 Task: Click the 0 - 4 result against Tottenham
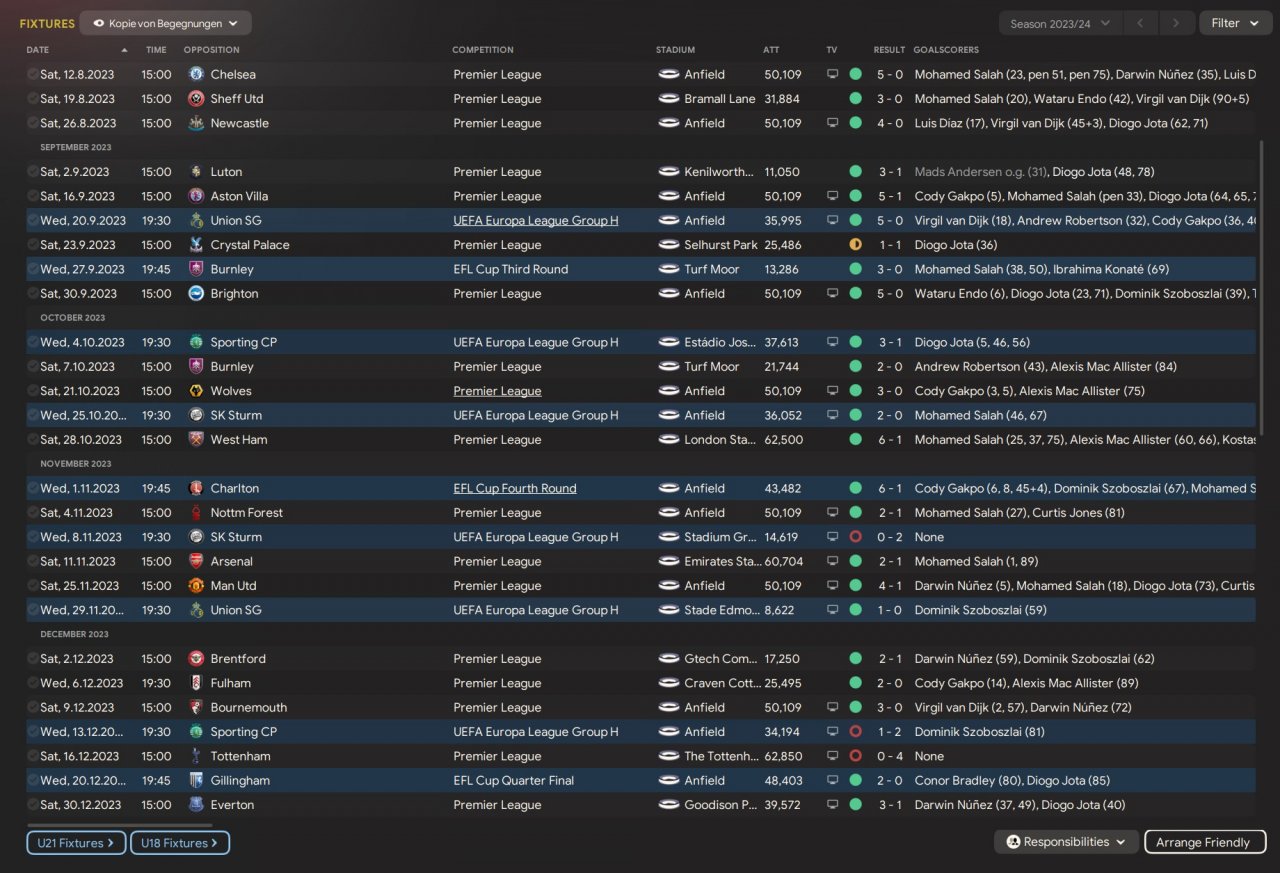tap(889, 756)
